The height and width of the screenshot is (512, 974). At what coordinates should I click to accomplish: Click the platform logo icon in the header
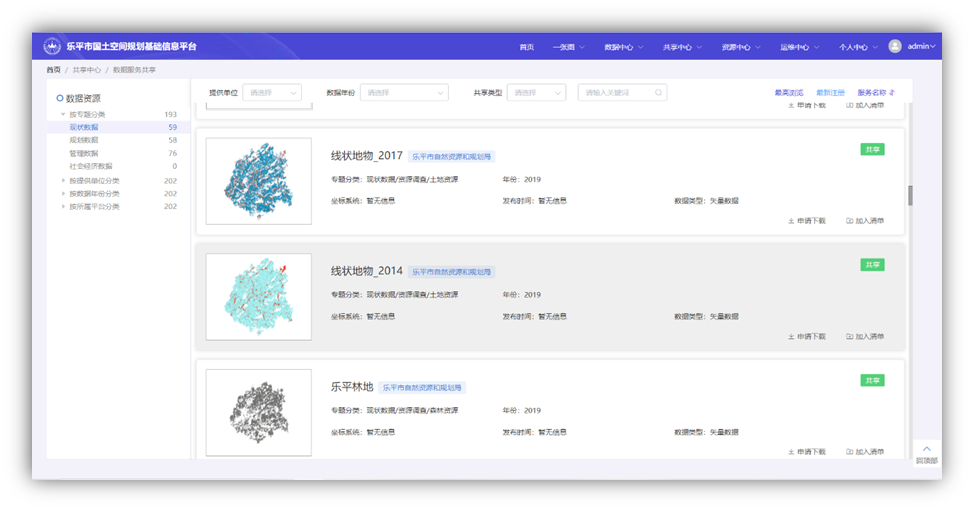point(53,46)
